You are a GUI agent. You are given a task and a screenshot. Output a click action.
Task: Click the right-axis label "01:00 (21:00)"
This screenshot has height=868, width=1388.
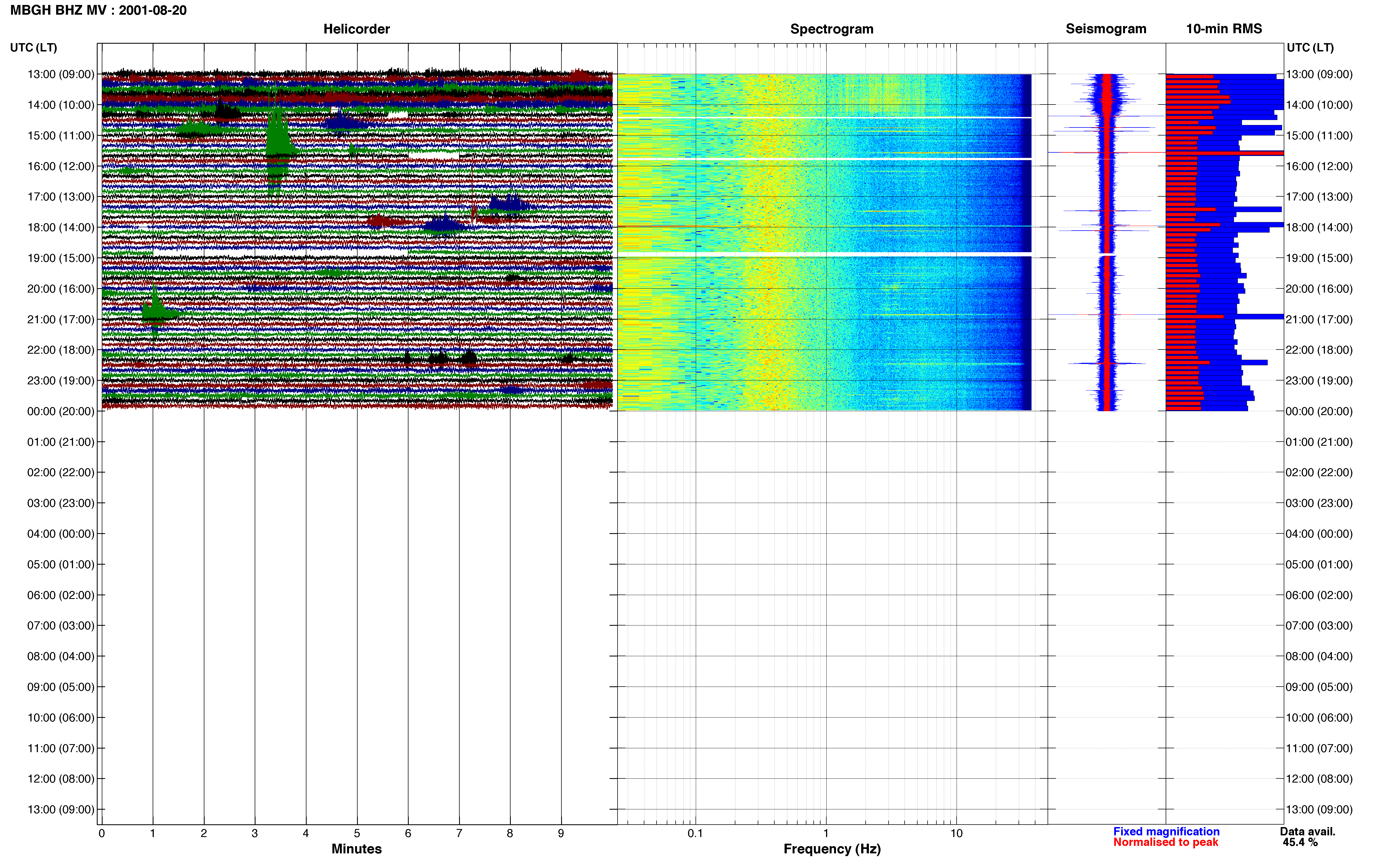[x=1319, y=442]
